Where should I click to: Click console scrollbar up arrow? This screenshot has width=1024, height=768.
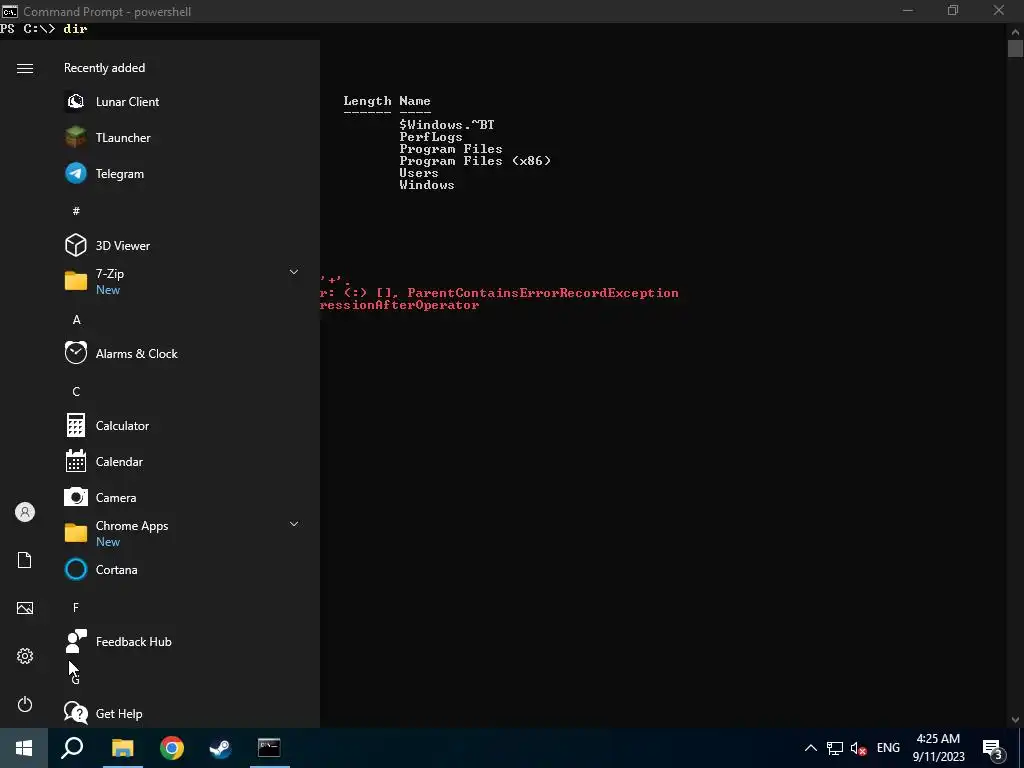point(1016,31)
